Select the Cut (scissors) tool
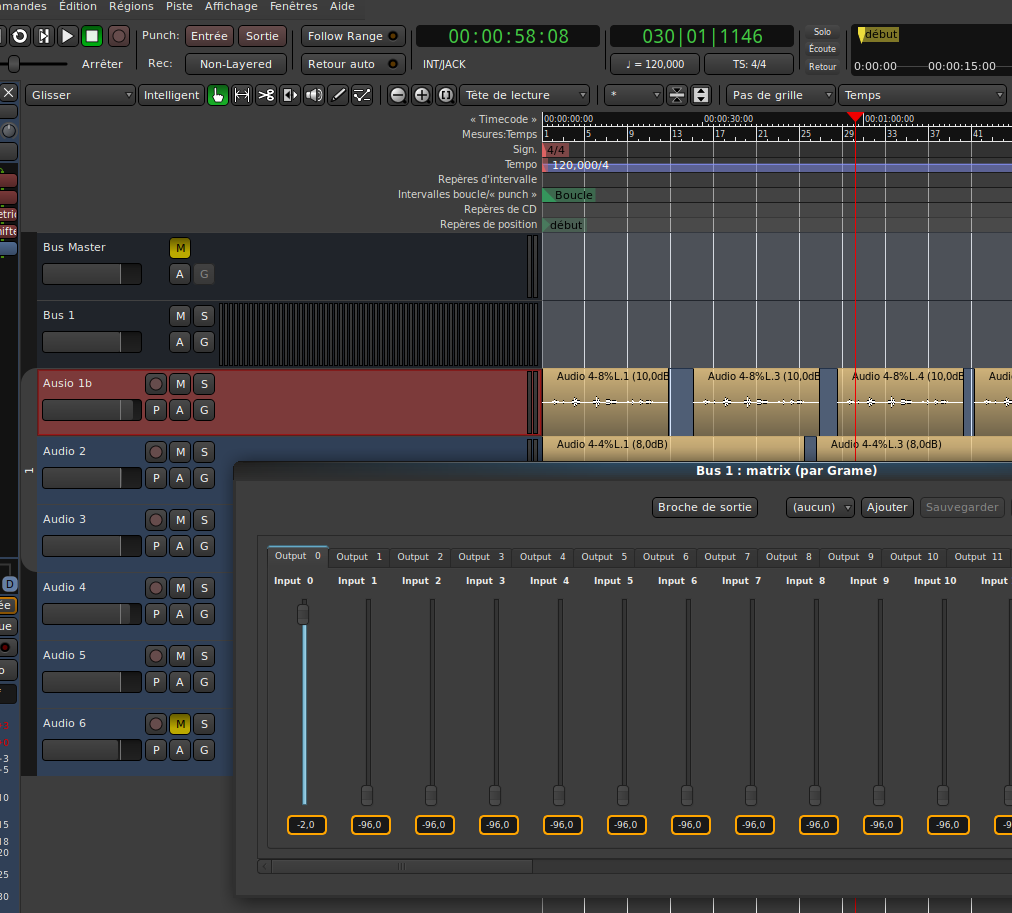The height and width of the screenshot is (913, 1012). [266, 96]
